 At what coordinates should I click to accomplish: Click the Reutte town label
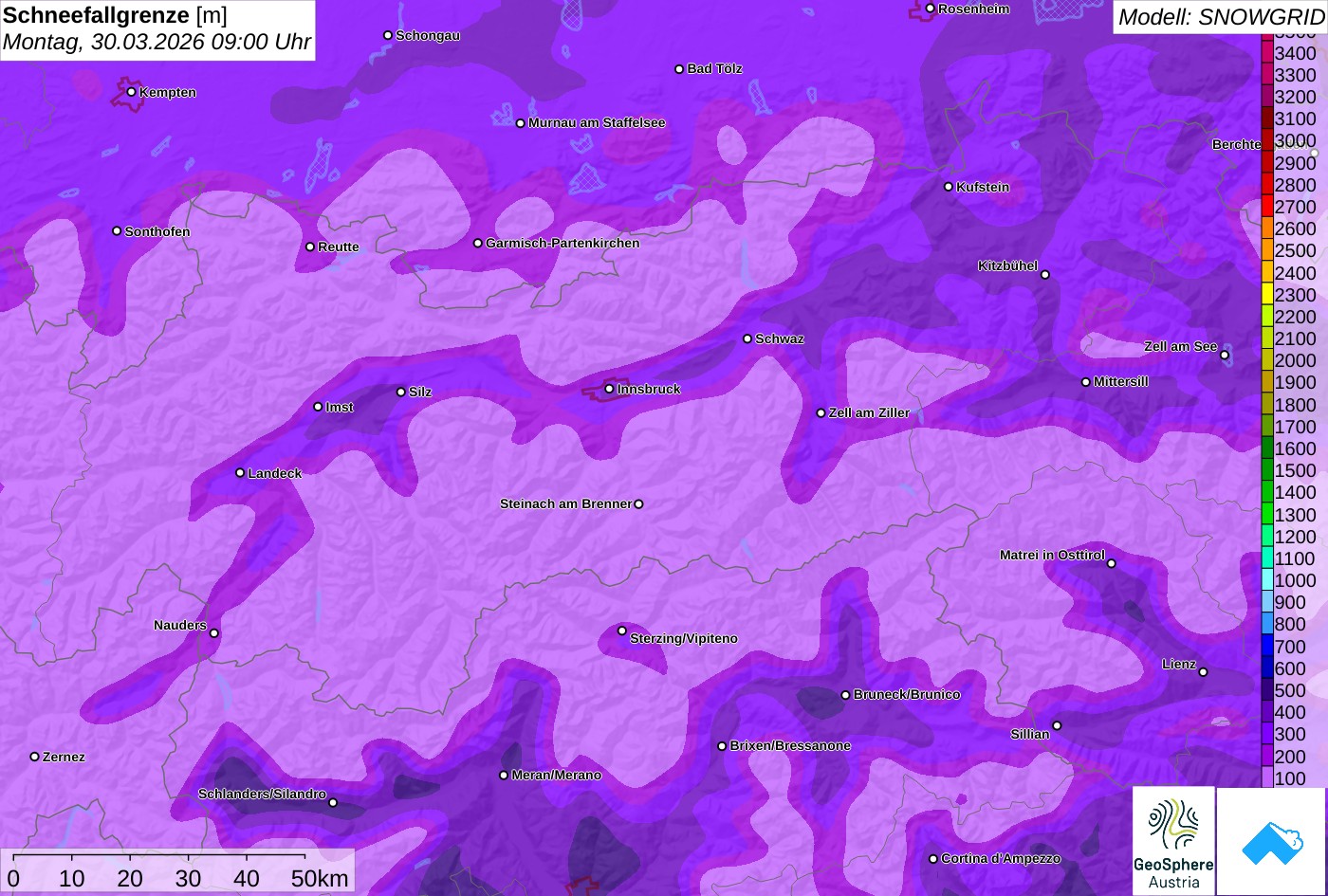339,247
